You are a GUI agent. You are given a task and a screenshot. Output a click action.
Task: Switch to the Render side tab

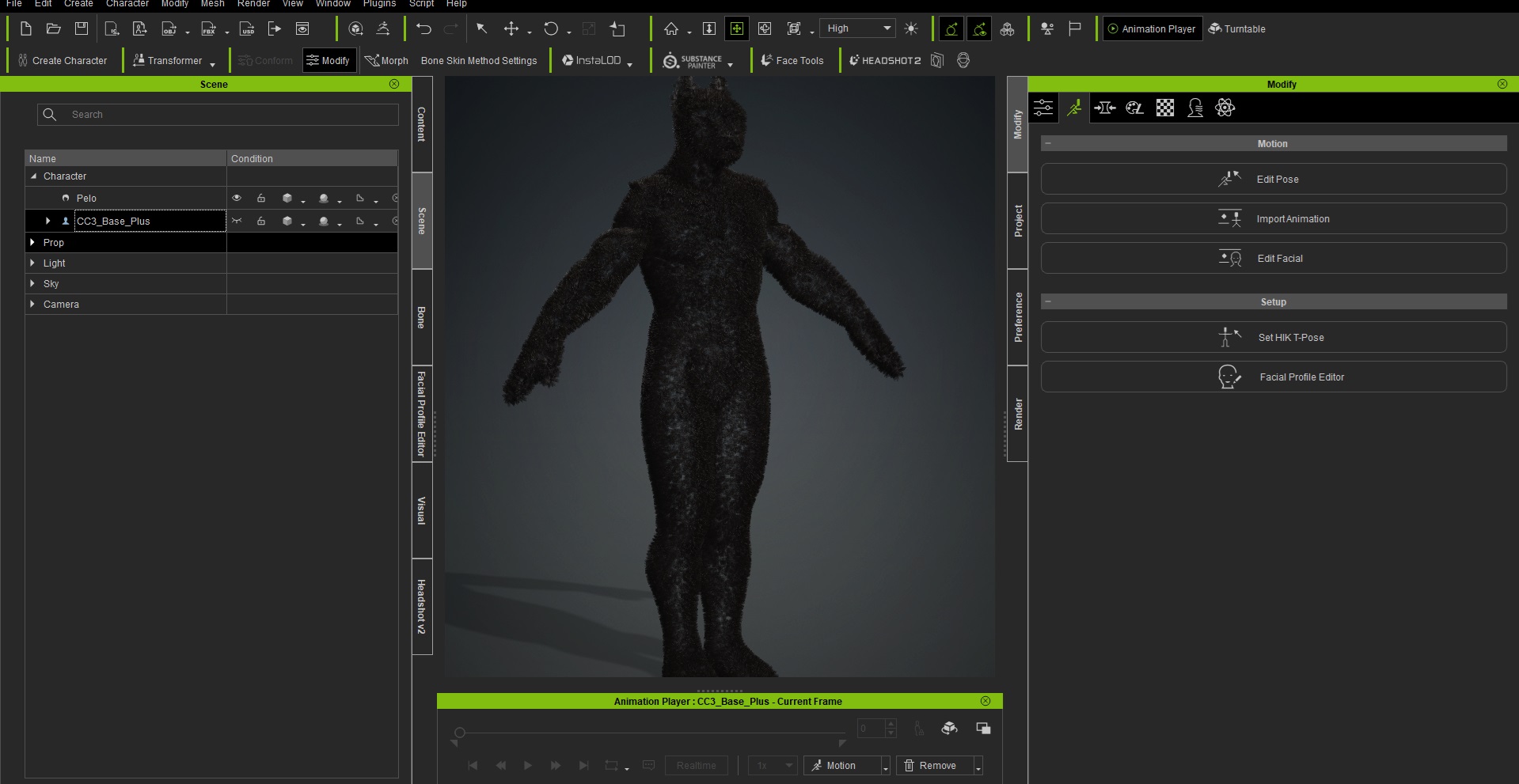pyautogui.click(x=1018, y=414)
